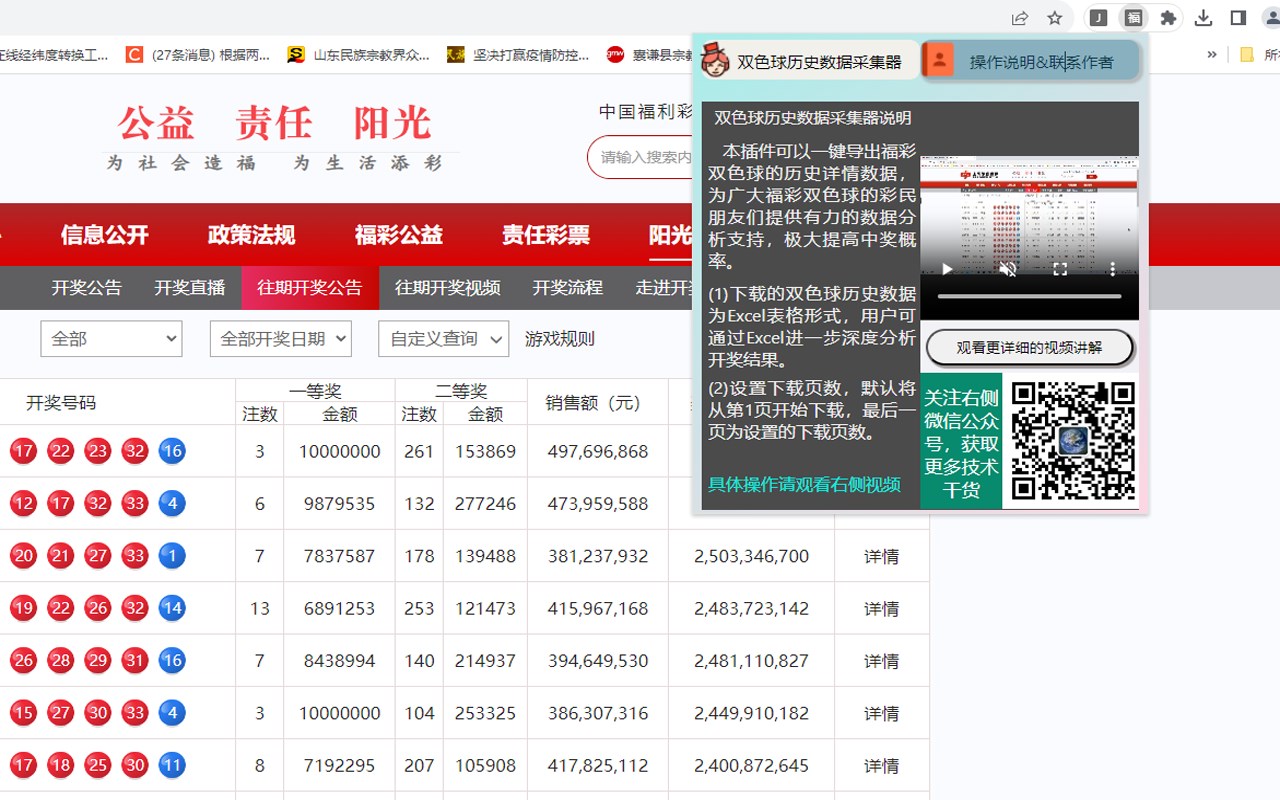Open 政策法规 navigation menu
The width and height of the screenshot is (1280, 800).
pyautogui.click(x=251, y=235)
